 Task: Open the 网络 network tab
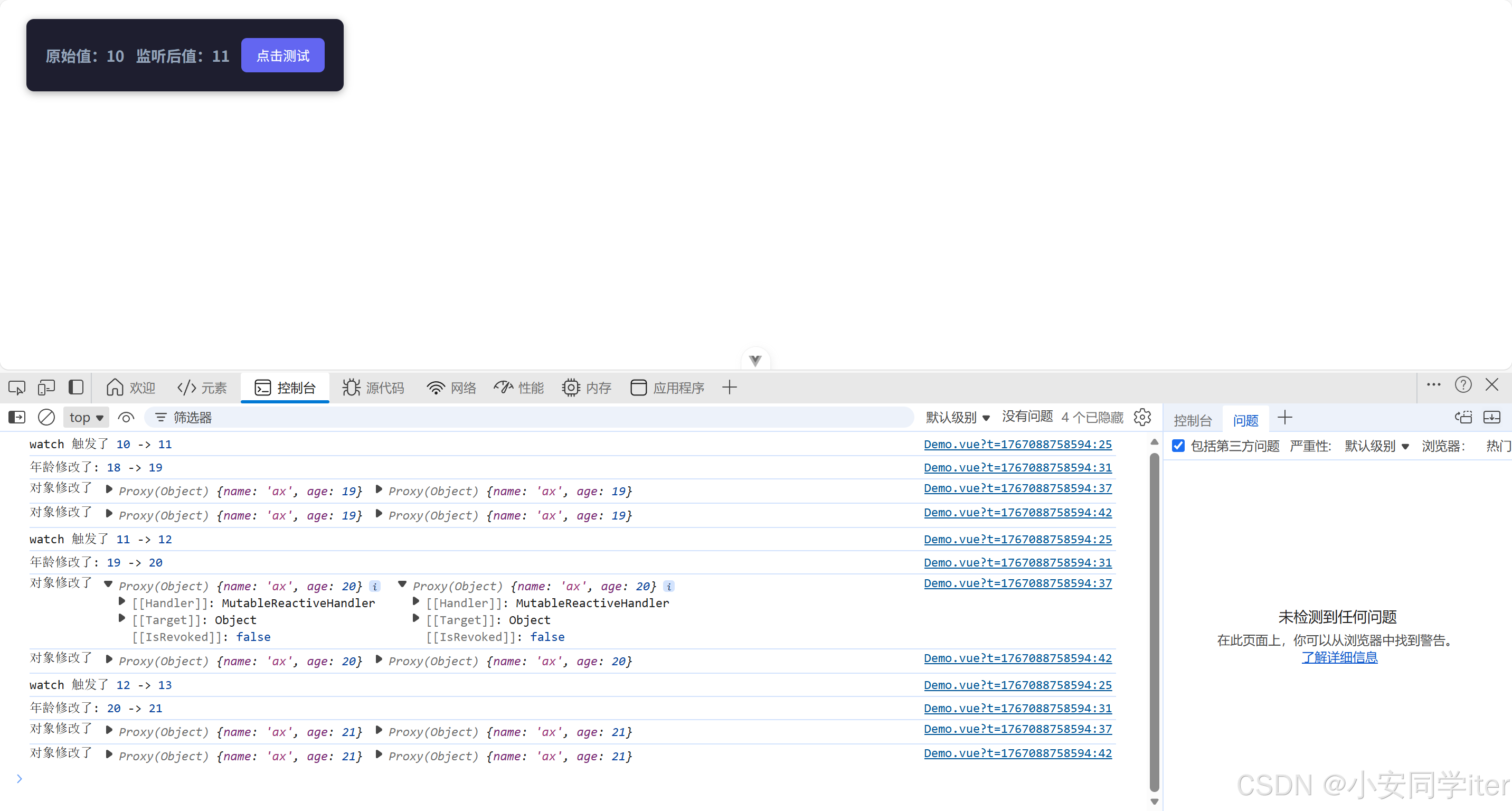click(x=451, y=388)
